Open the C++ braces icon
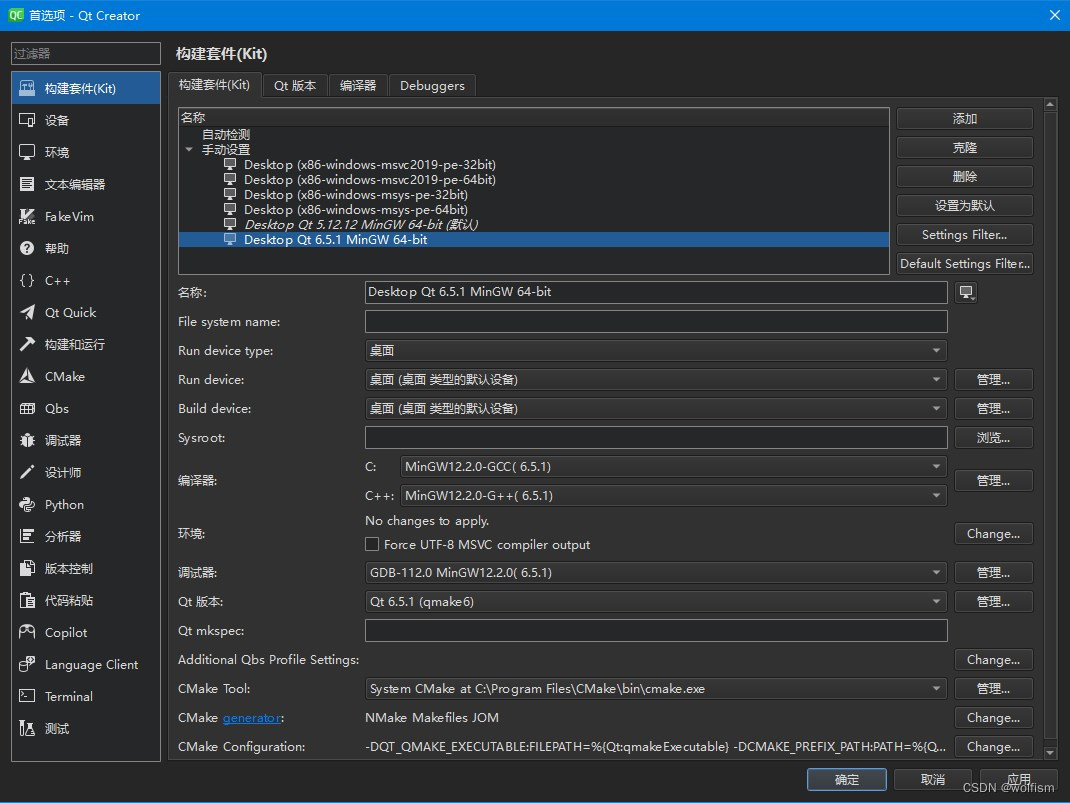The width and height of the screenshot is (1070, 803). tap(27, 280)
